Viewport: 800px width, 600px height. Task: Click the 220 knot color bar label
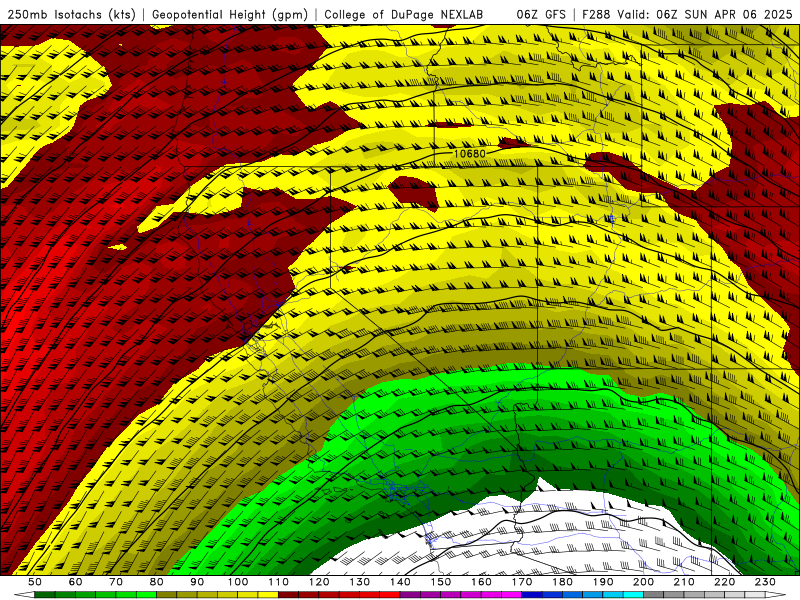[x=724, y=582]
